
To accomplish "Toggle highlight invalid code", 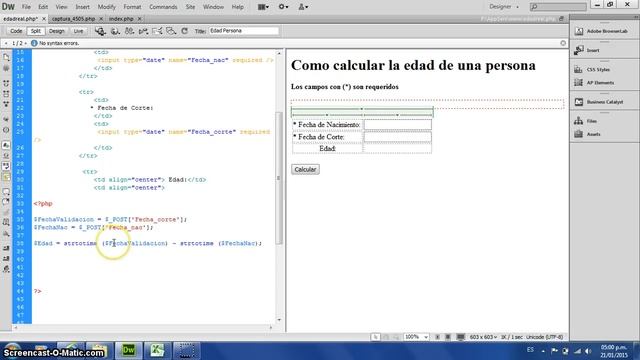I will (x=6, y=155).
